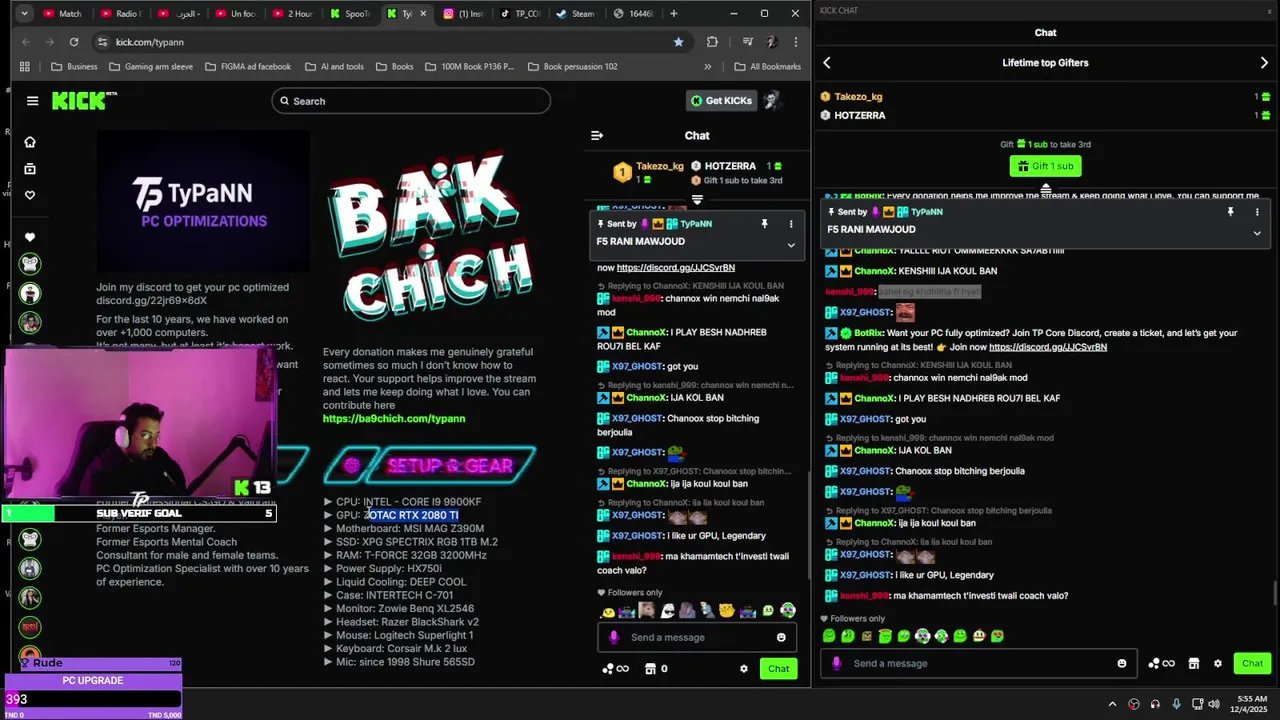
Task: Click Gift 1 sub in Kick Chat popout
Action: 1045,166
